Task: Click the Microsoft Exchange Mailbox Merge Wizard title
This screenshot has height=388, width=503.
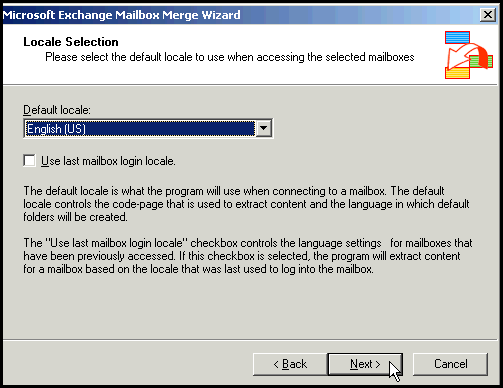Action: click(121, 15)
